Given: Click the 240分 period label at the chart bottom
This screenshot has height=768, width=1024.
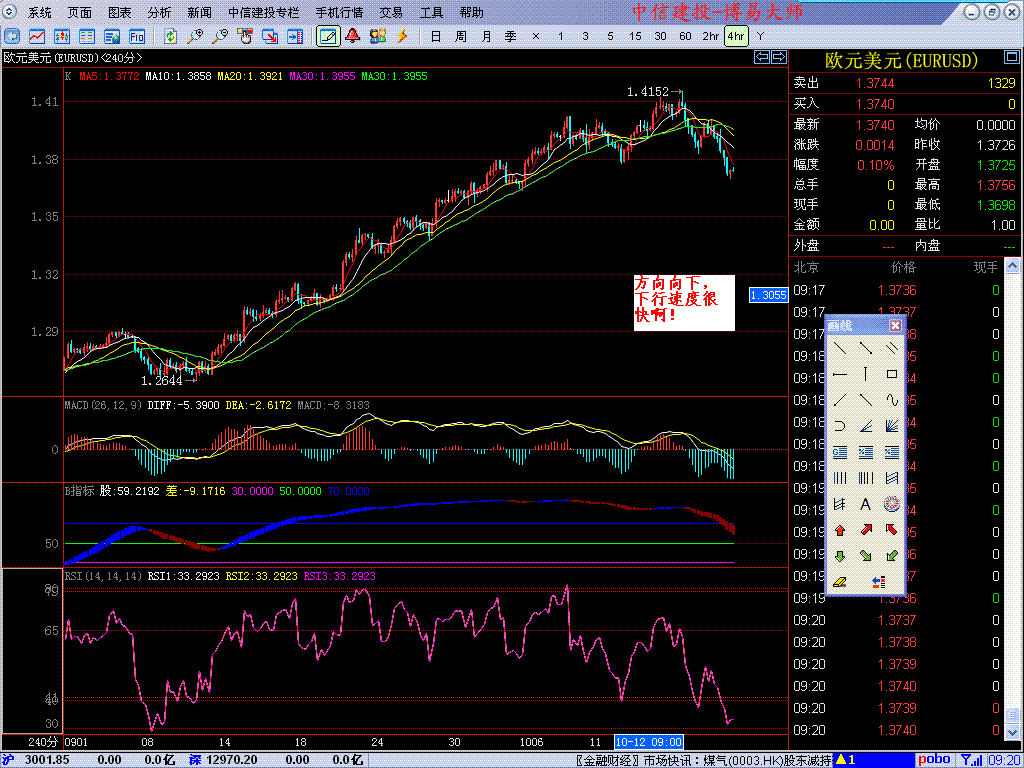Looking at the screenshot, I should (43, 742).
